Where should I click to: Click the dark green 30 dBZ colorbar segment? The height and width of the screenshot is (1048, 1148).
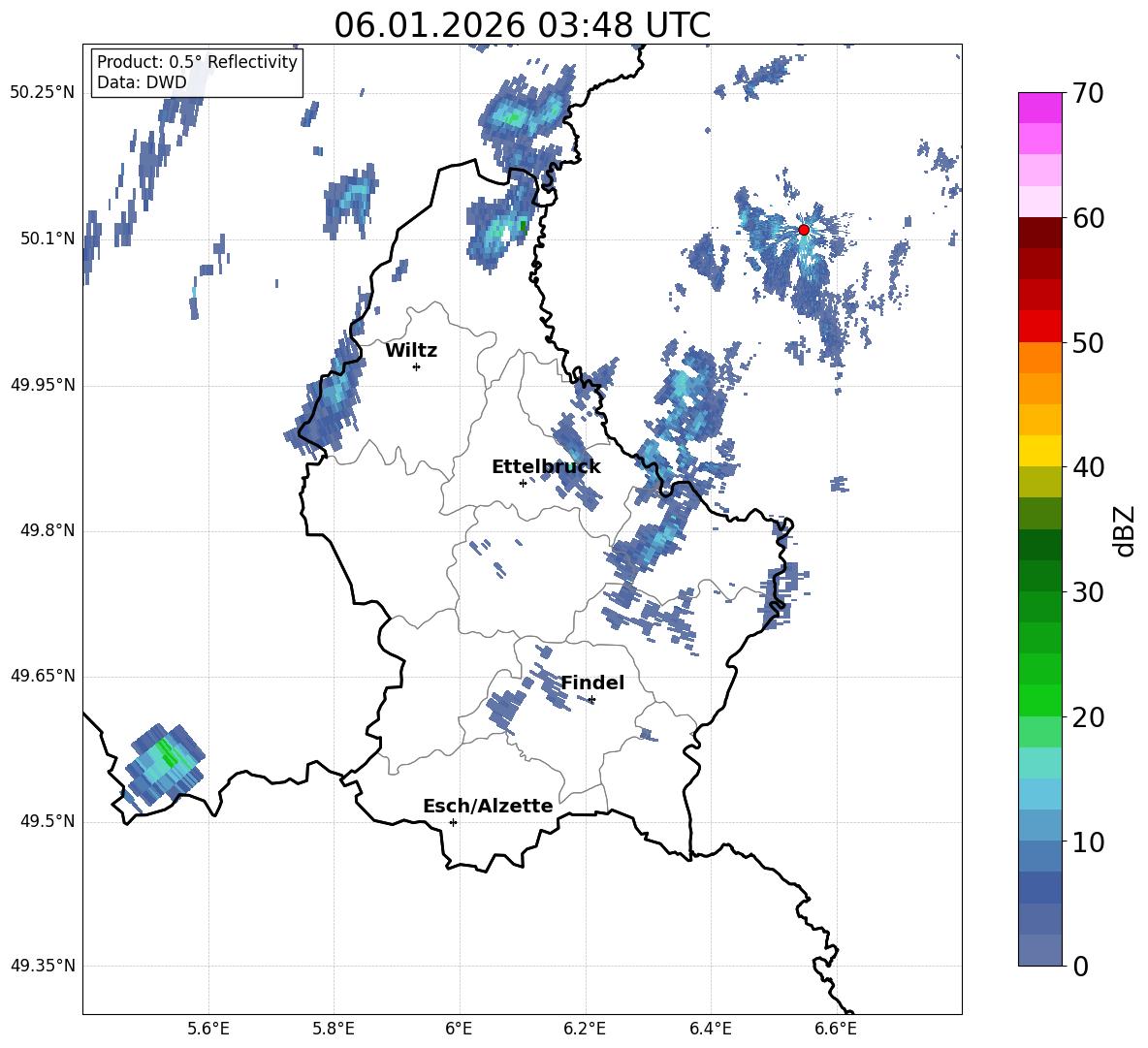click(1039, 576)
